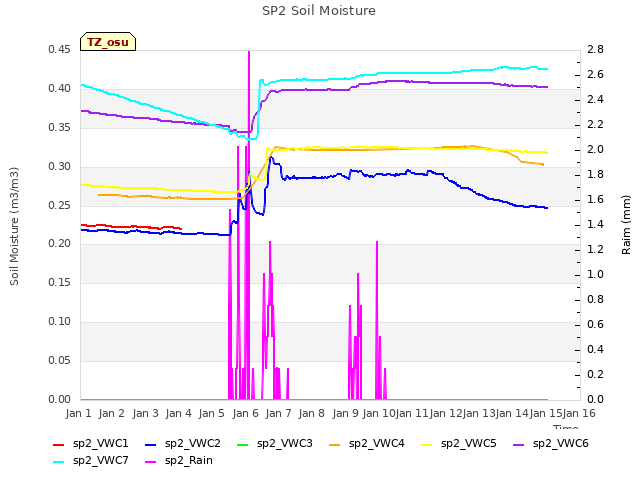Click the Jan 6 x-axis tick label
This screenshot has height=480, width=640.
click(245, 413)
